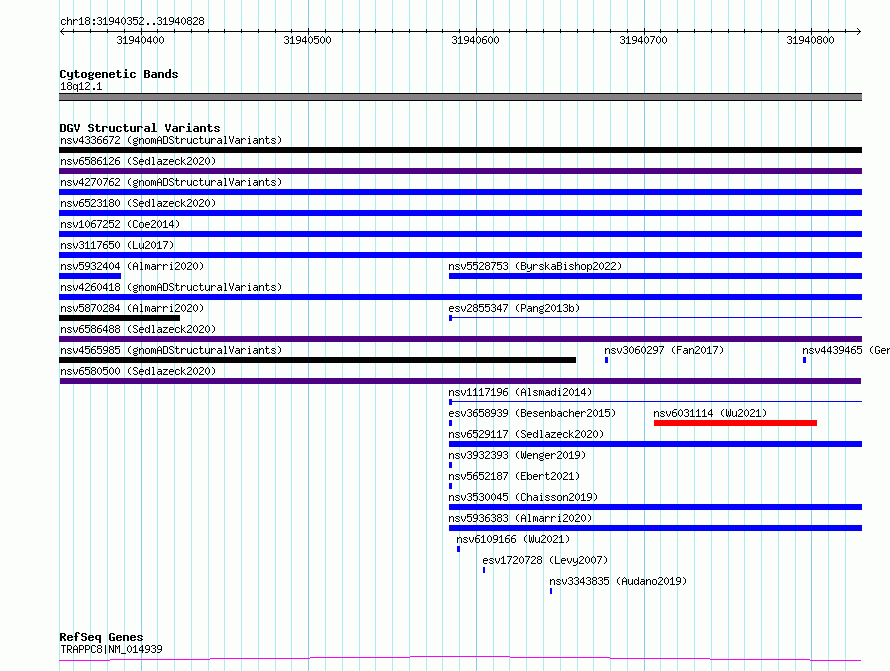Image resolution: width=890 pixels, height=671 pixels.
Task: Click the esv1720728 small blue marker
Action: point(484,570)
